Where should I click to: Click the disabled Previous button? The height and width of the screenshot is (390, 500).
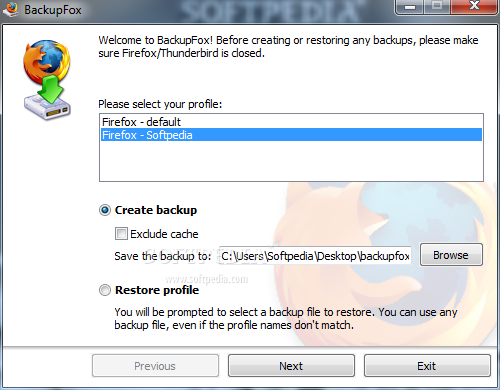click(155, 366)
